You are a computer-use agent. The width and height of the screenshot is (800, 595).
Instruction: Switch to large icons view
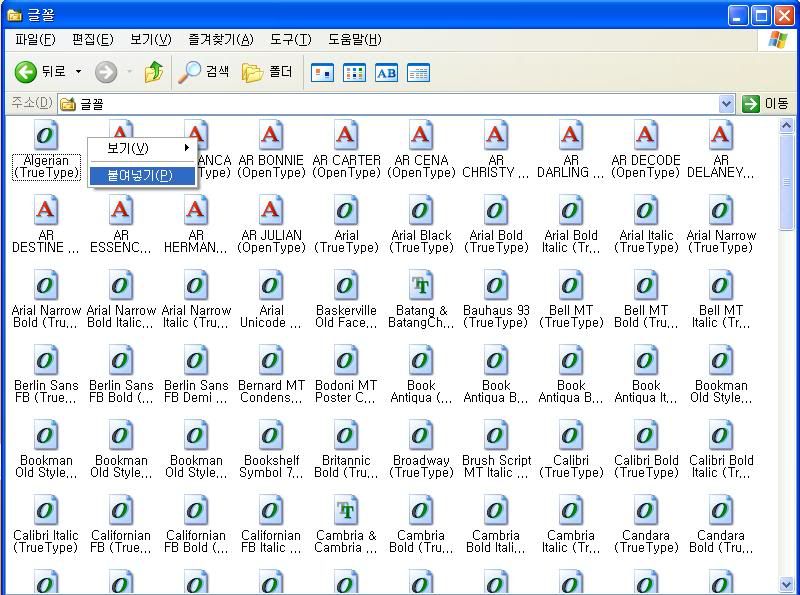(322, 73)
